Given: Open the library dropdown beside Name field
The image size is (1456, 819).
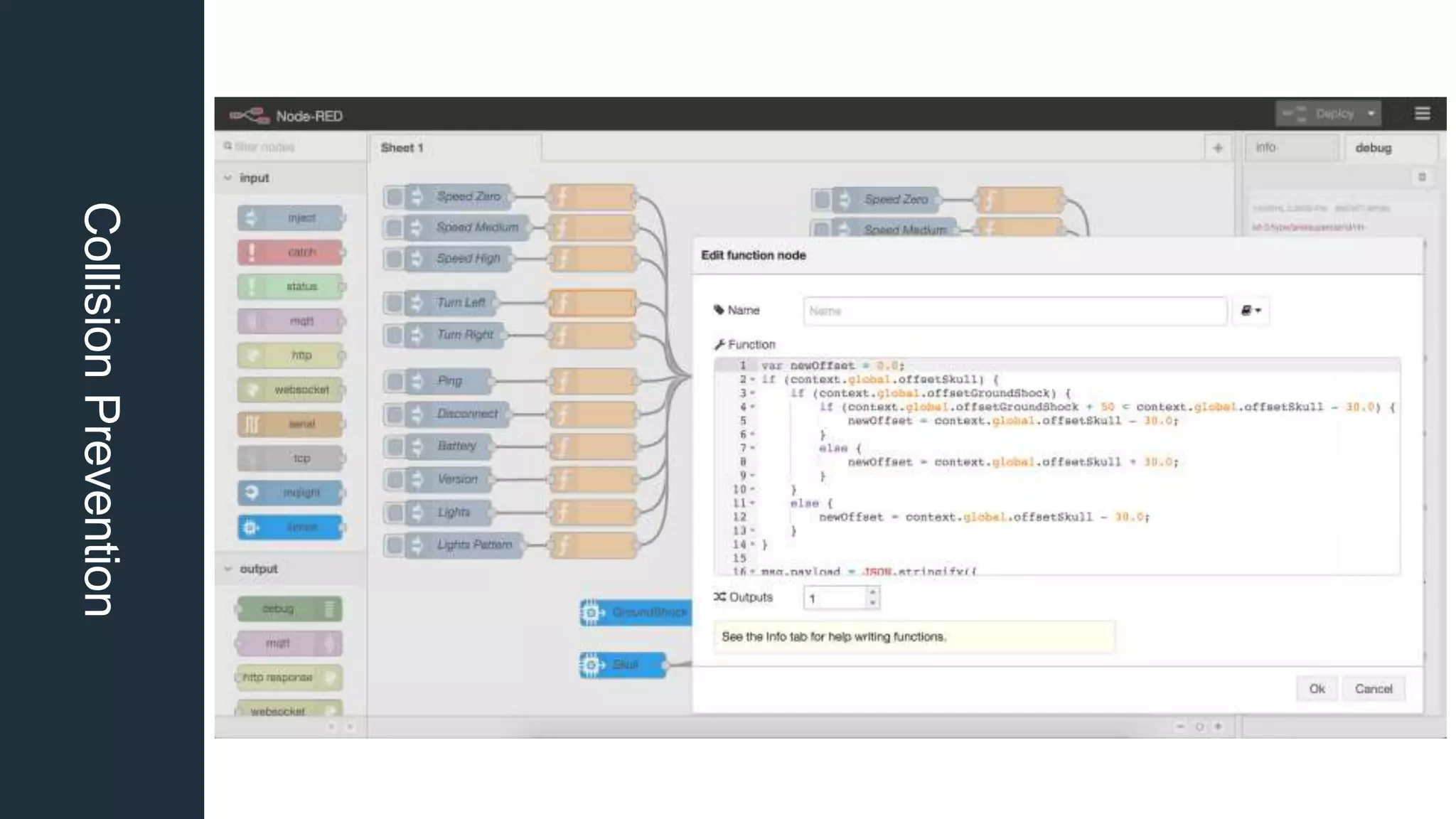Looking at the screenshot, I should click(x=1251, y=311).
